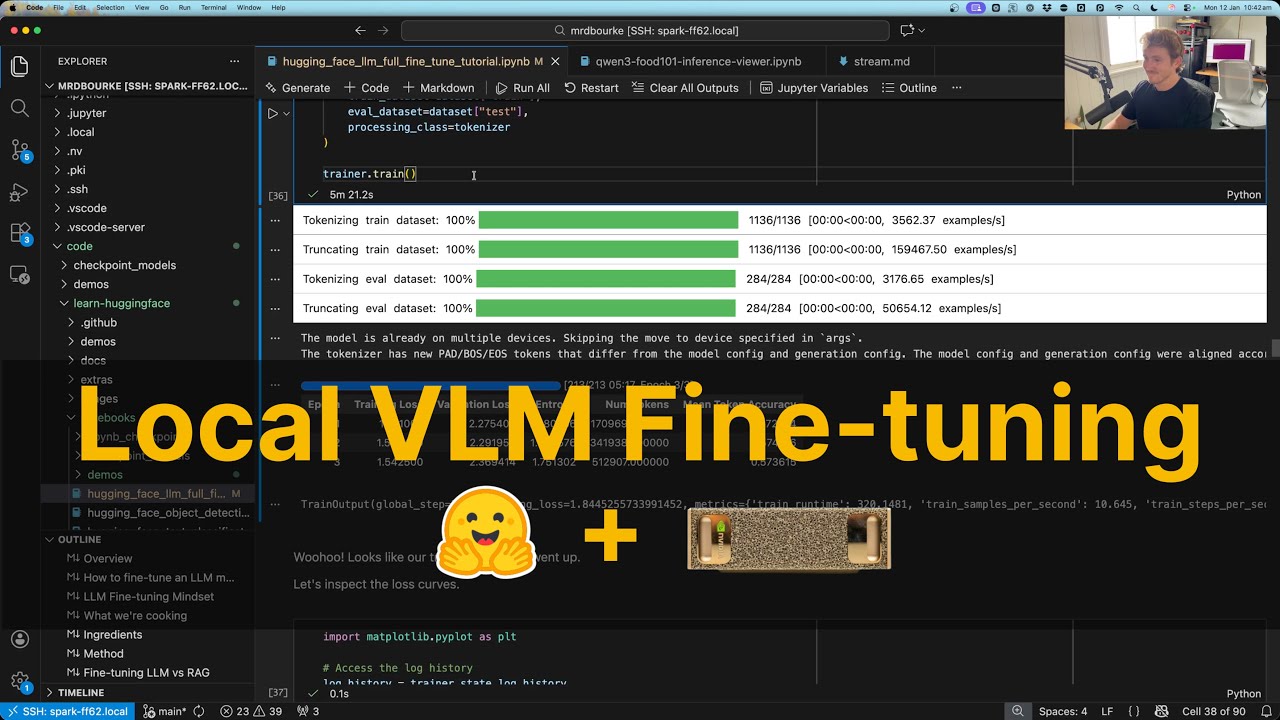Expand the .jupyter folder

point(57,113)
